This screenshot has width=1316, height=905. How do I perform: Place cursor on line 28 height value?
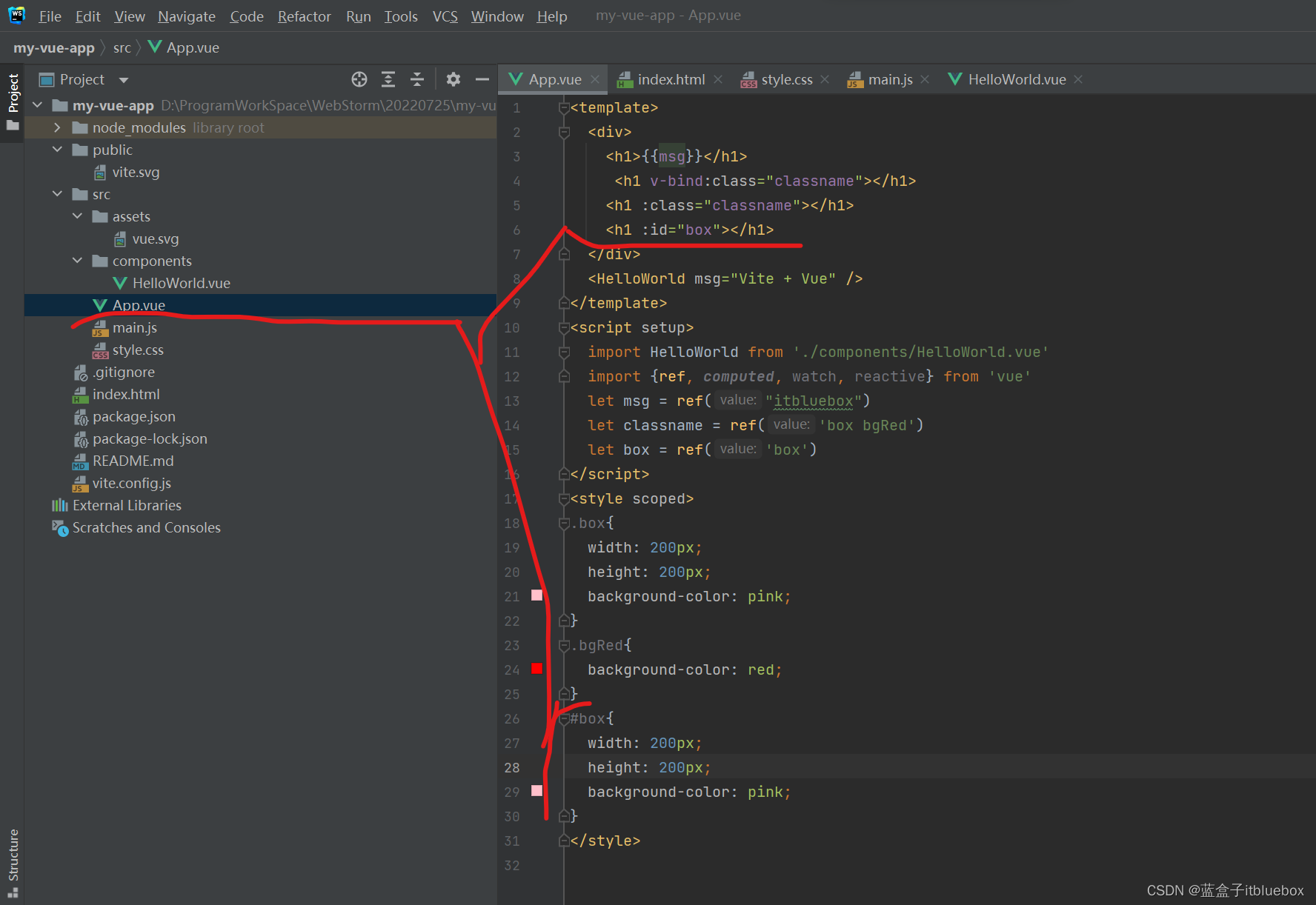[x=680, y=767]
